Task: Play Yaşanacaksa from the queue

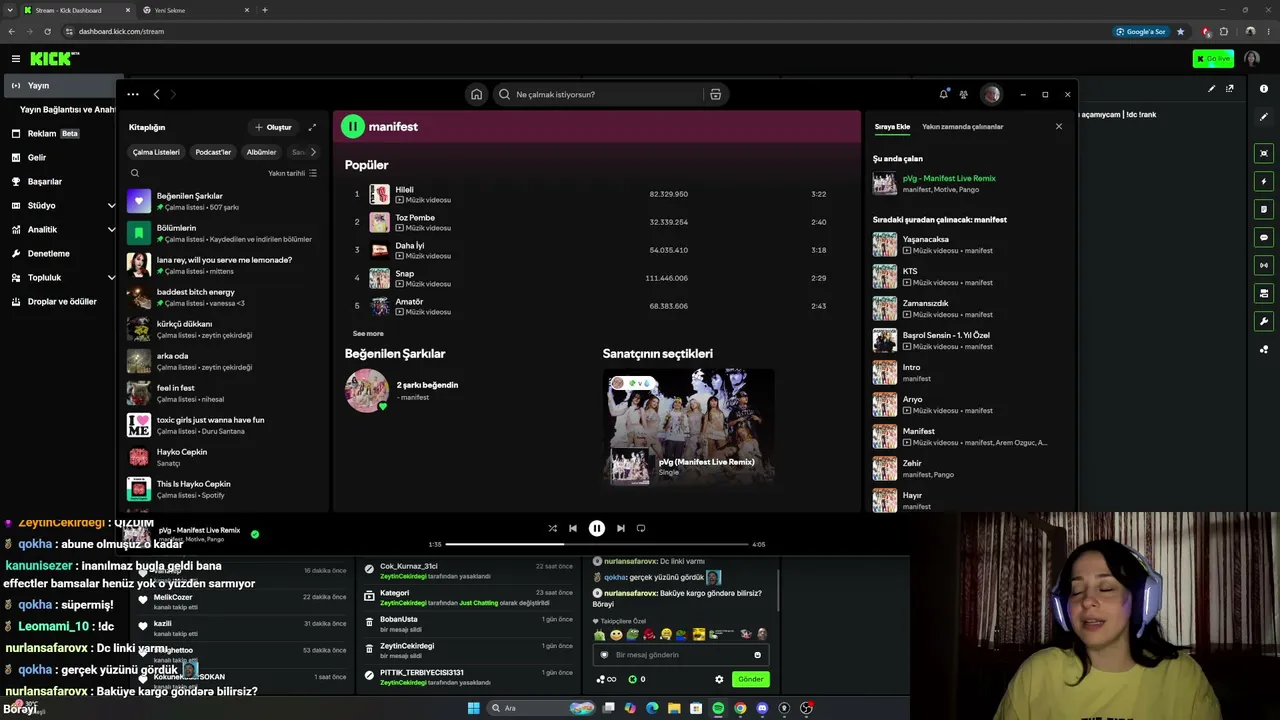Action: [966, 245]
